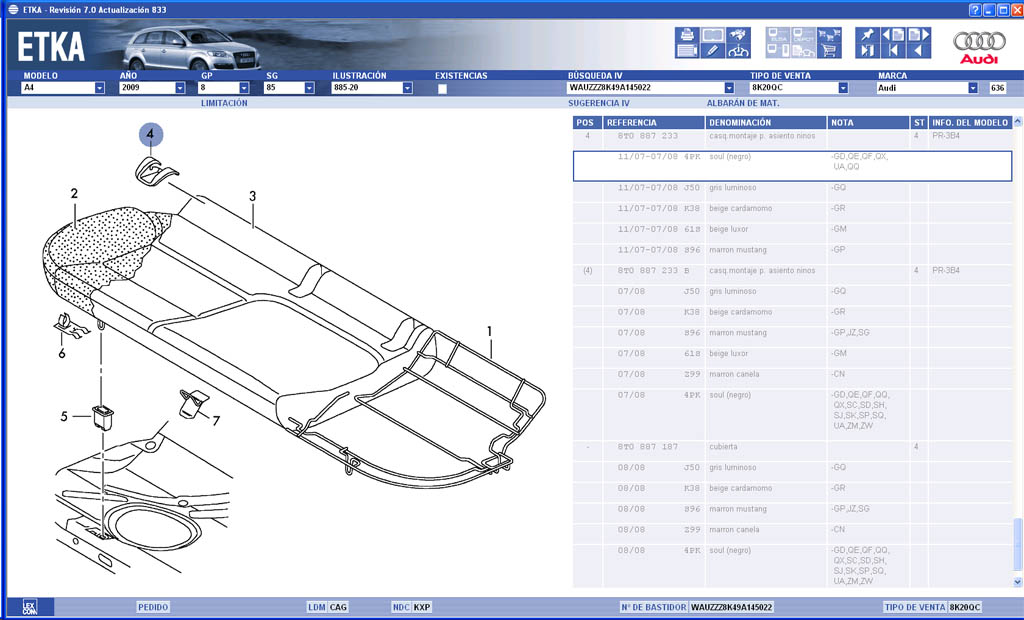Click the box next to MARCA showing 636
This screenshot has width=1024, height=620.
tap(997, 88)
